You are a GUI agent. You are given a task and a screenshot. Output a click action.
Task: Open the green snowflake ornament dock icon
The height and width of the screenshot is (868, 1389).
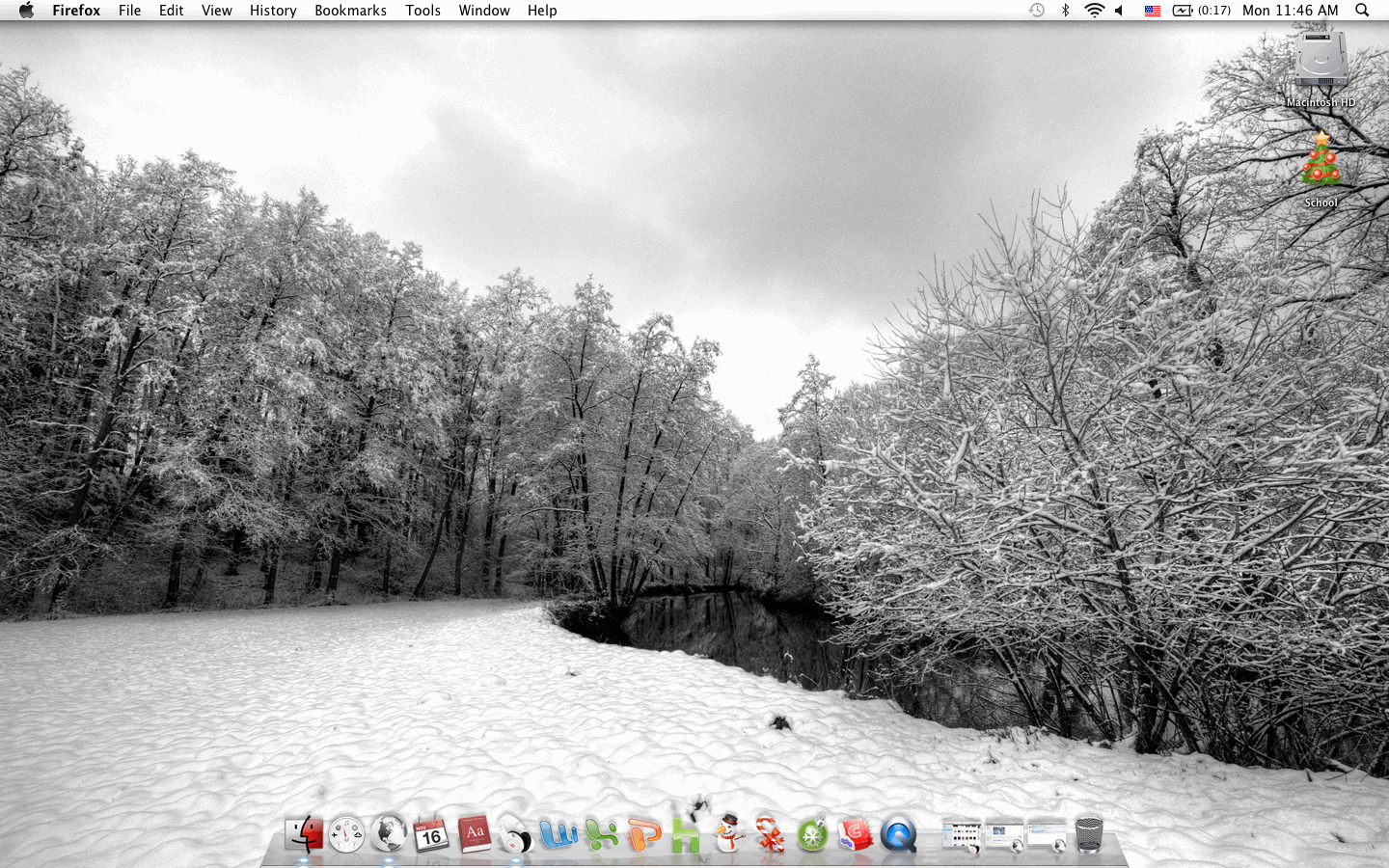pos(813,834)
